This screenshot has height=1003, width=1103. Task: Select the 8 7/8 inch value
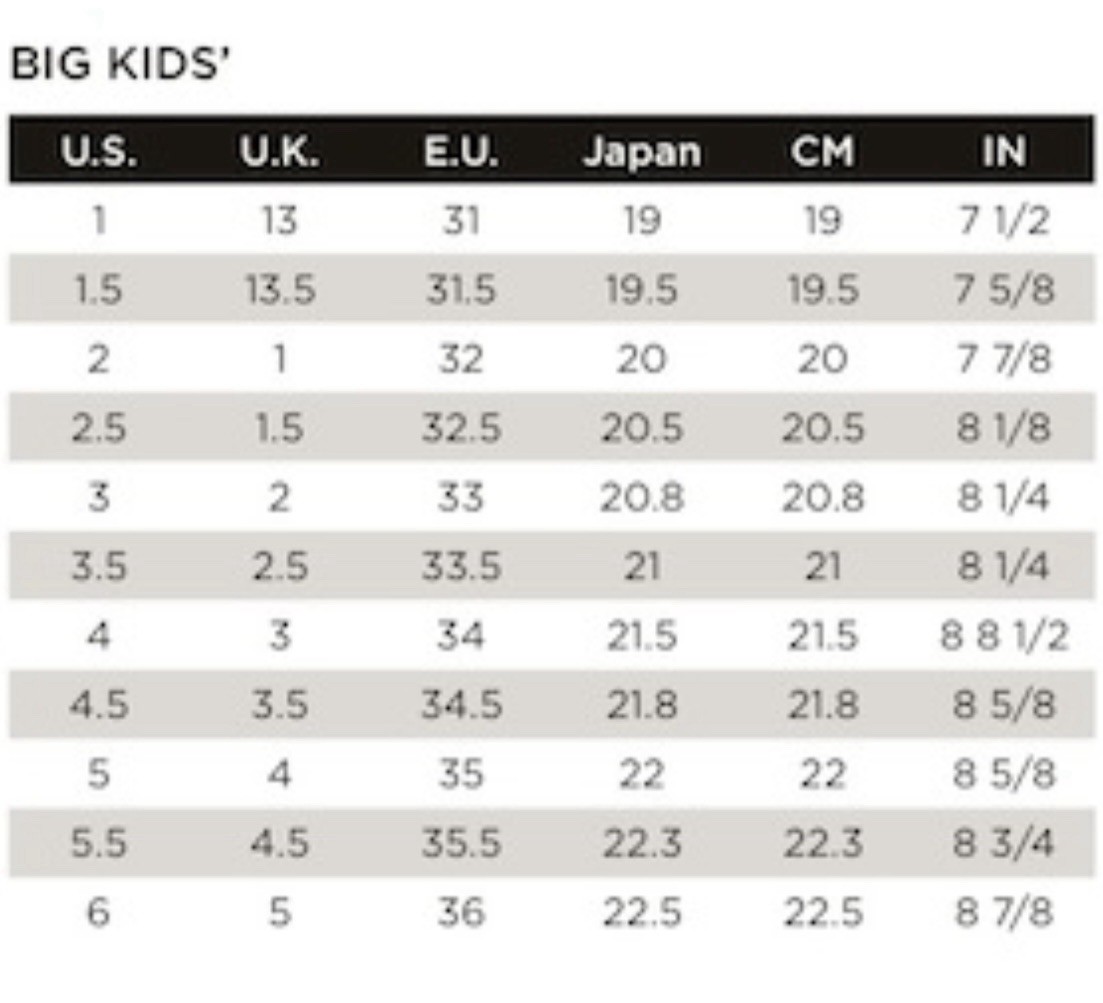coord(1004,912)
